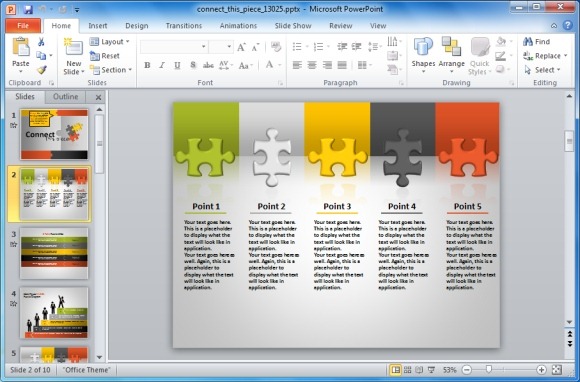Expand the Layout dropdown
Viewport: 580px width, 382px height.
(x=109, y=42)
